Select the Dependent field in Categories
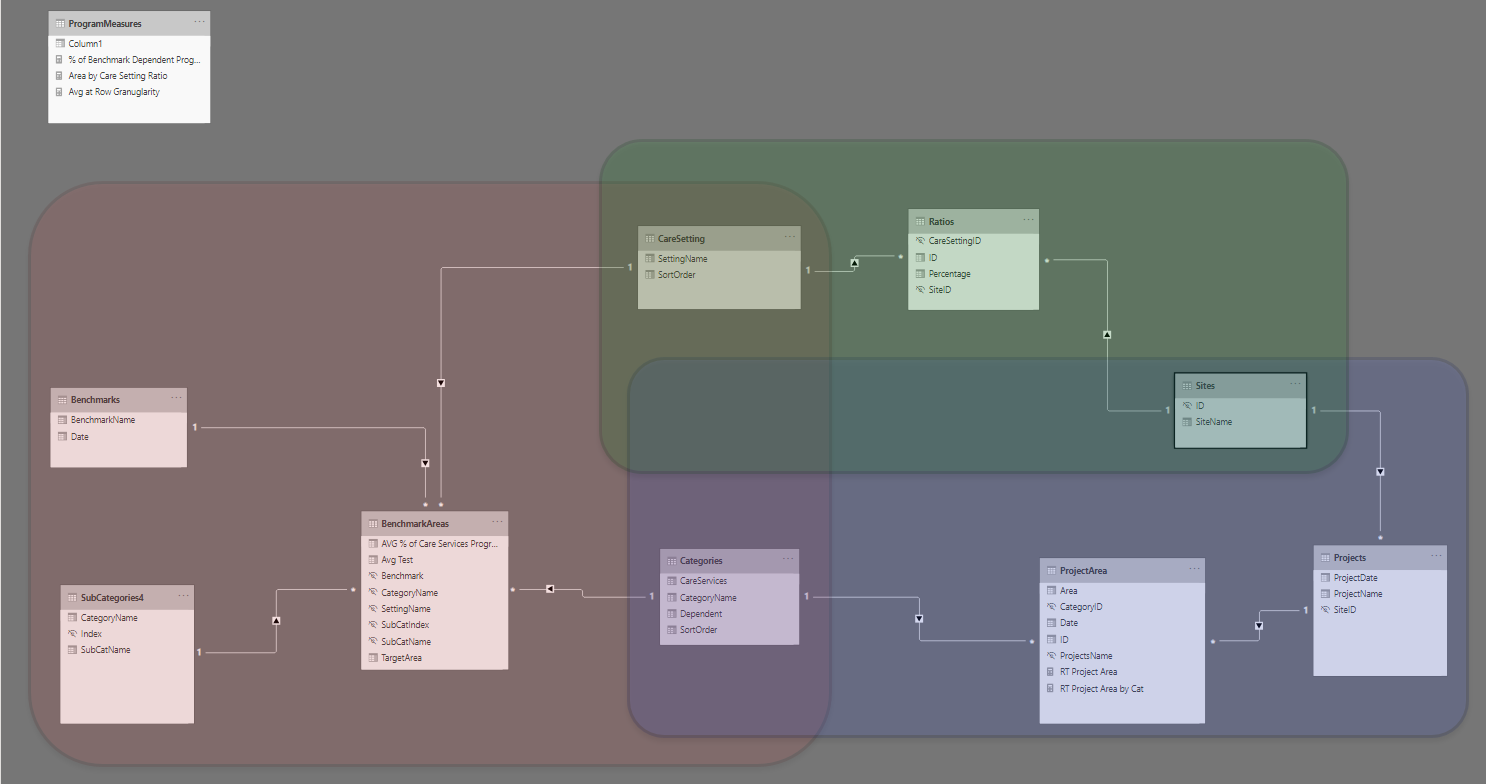The image size is (1486, 784). tap(729, 613)
